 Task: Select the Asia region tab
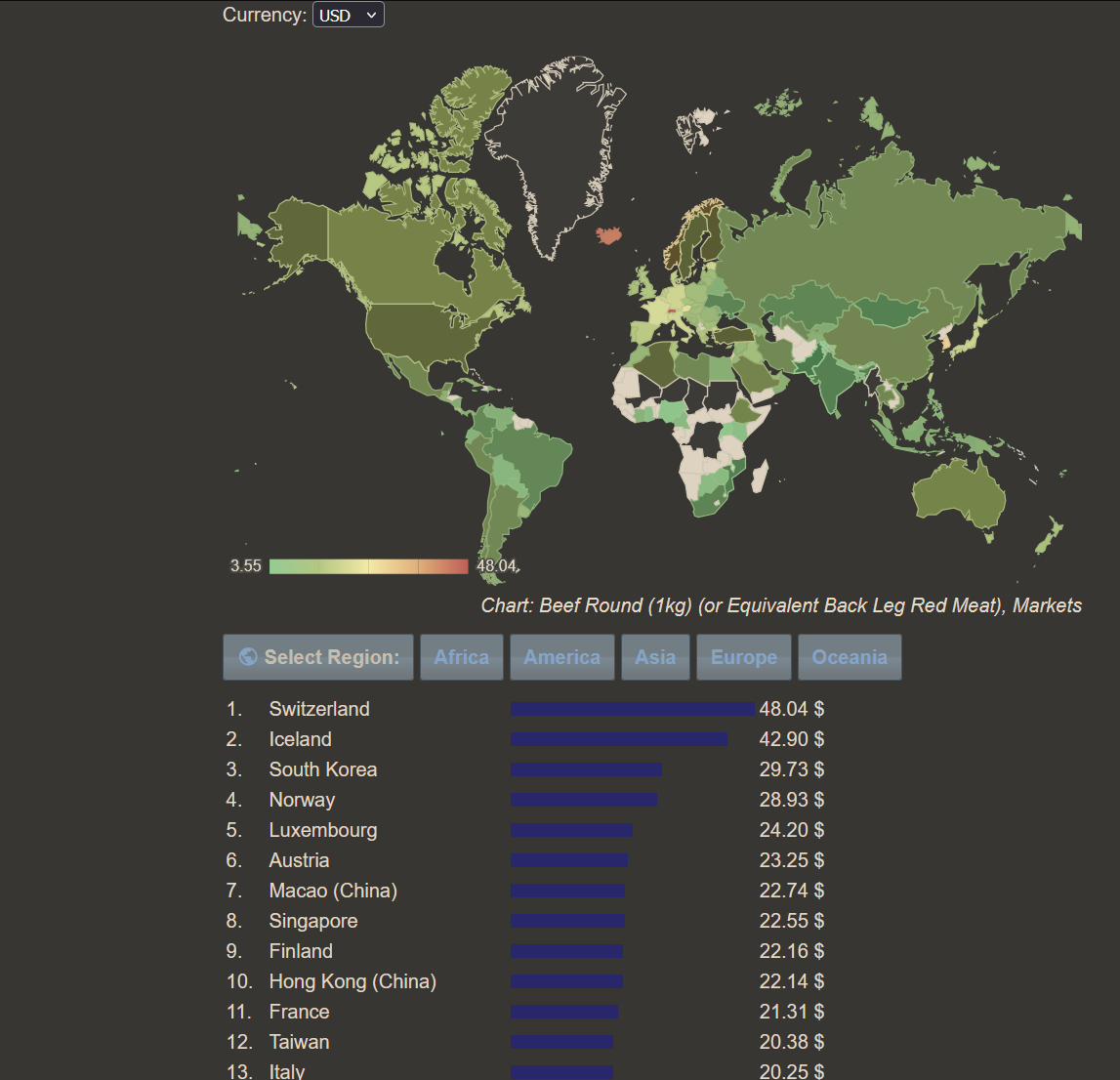(656, 657)
